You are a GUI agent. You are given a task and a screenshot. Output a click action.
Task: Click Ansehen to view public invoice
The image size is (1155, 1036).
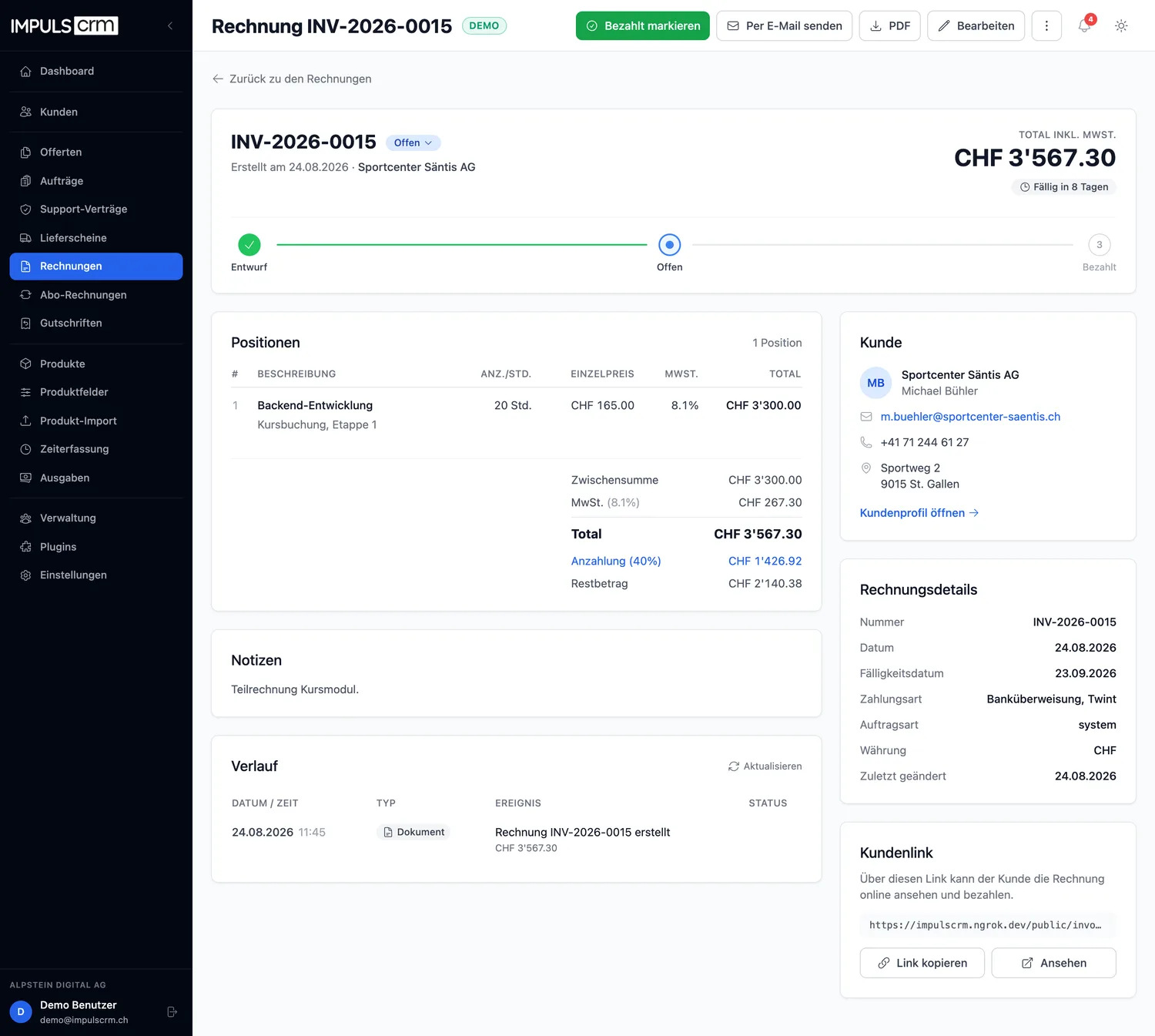pos(1053,963)
